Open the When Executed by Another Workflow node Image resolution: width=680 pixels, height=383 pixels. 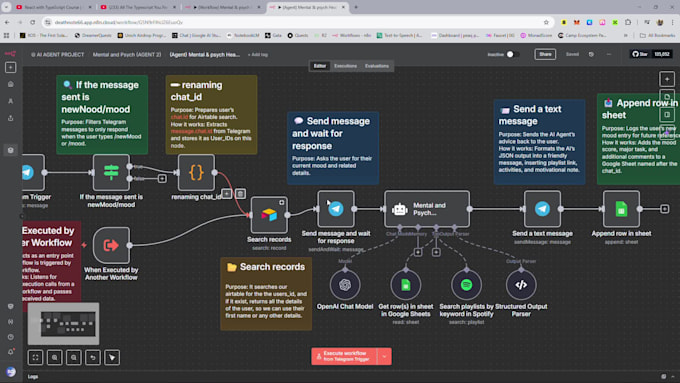click(x=111, y=245)
